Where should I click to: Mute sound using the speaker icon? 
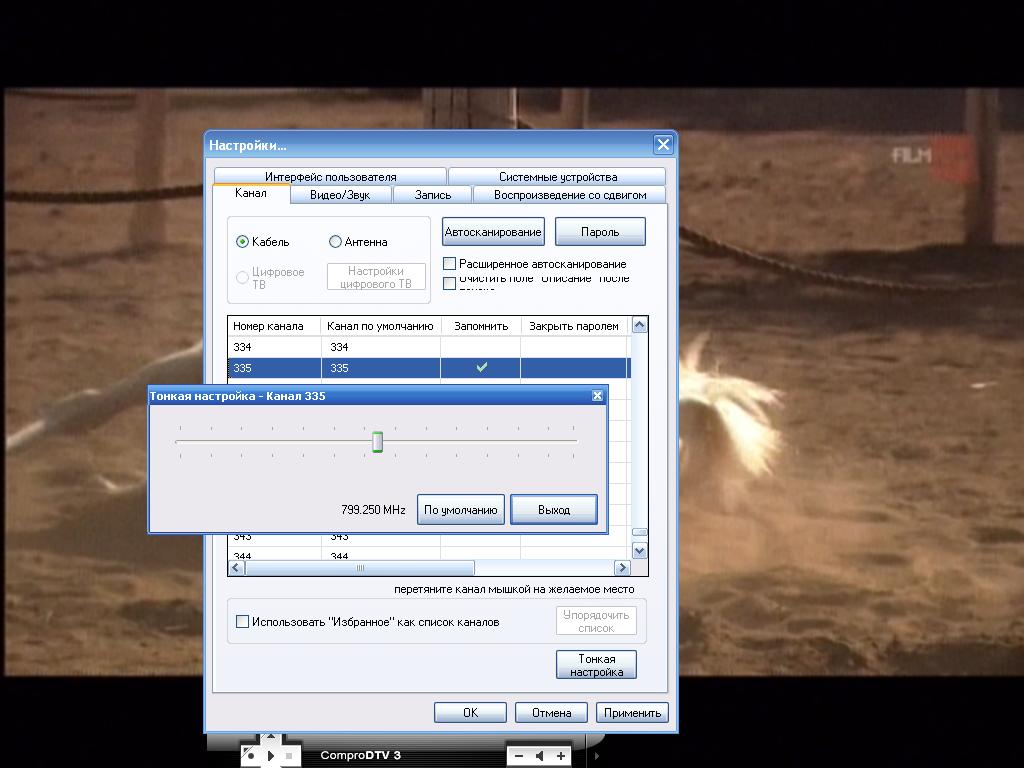tap(540, 756)
